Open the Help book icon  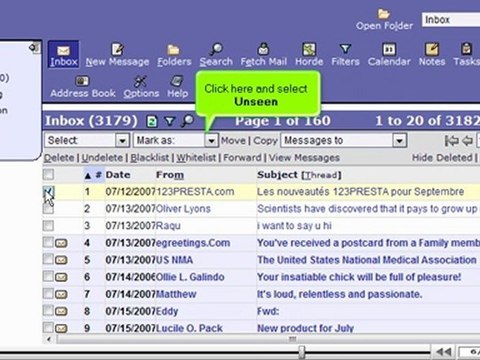[x=177, y=81]
